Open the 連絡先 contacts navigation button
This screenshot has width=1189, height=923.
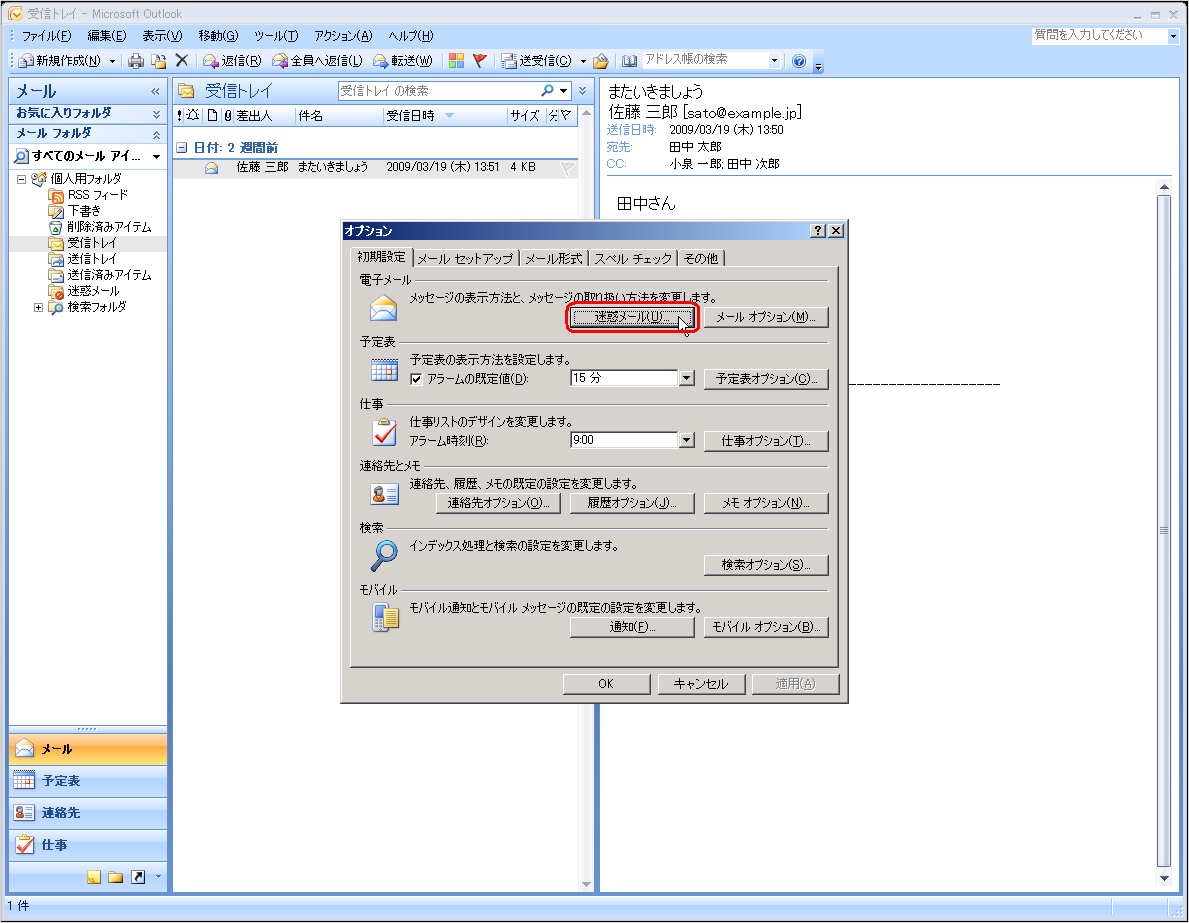(88, 813)
